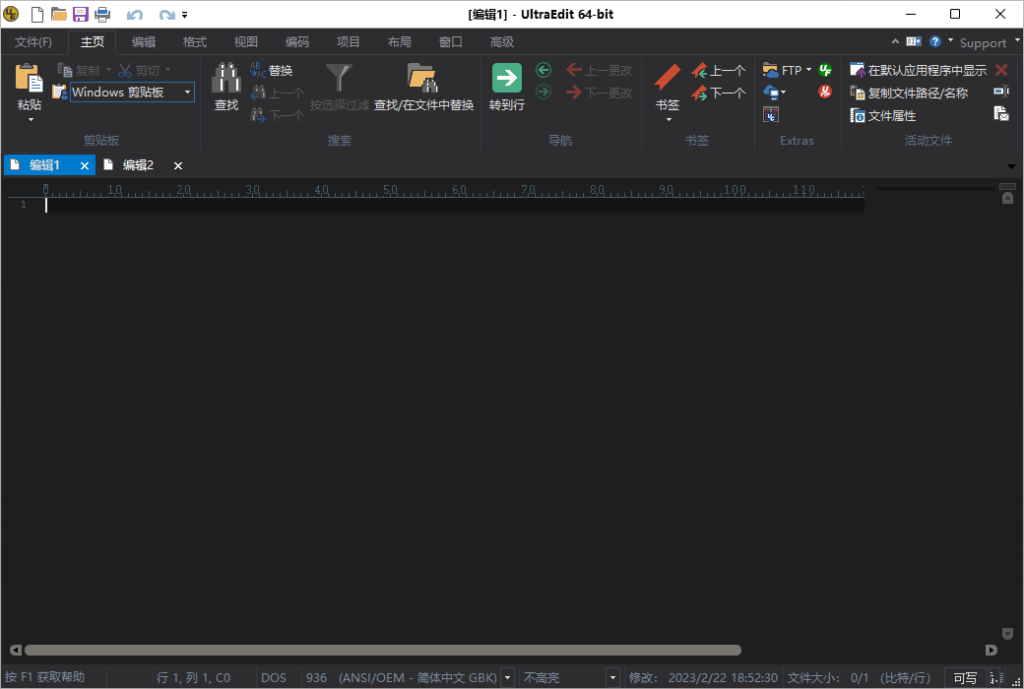Open Find/Replace in Files (查找/在文件中替换)

pos(423,87)
